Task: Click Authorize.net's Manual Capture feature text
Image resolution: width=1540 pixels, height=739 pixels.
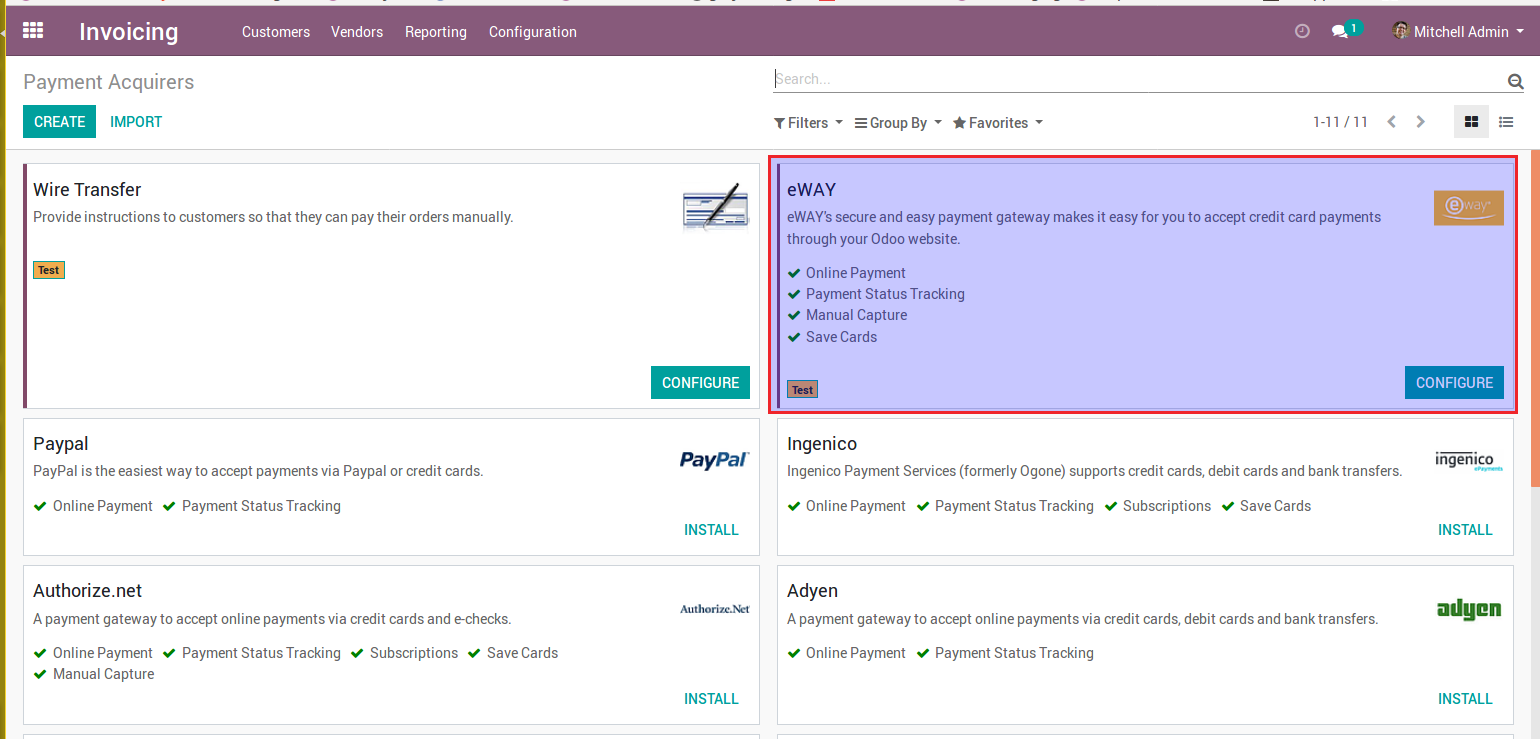Action: [104, 674]
